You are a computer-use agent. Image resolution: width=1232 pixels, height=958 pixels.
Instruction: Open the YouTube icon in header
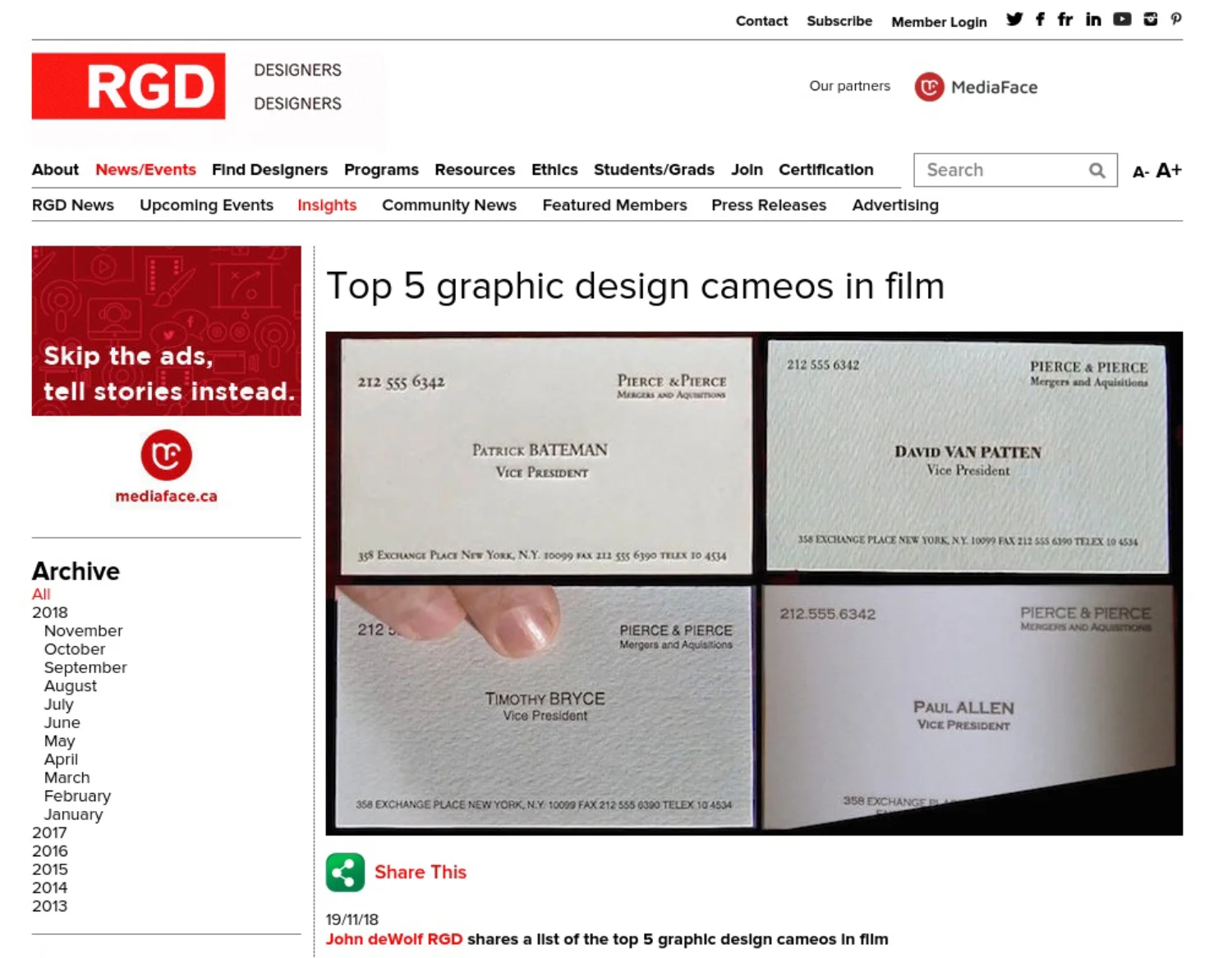click(1122, 19)
